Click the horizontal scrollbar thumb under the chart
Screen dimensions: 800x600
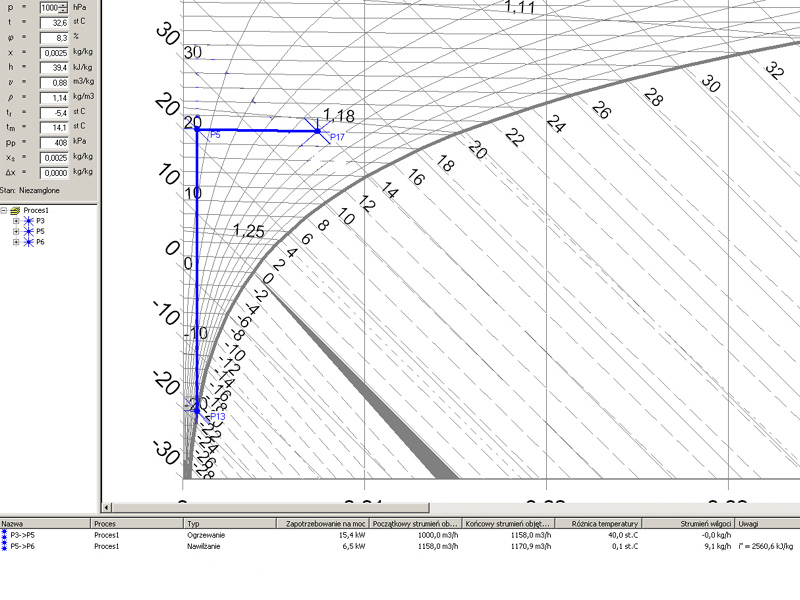click(x=270, y=508)
